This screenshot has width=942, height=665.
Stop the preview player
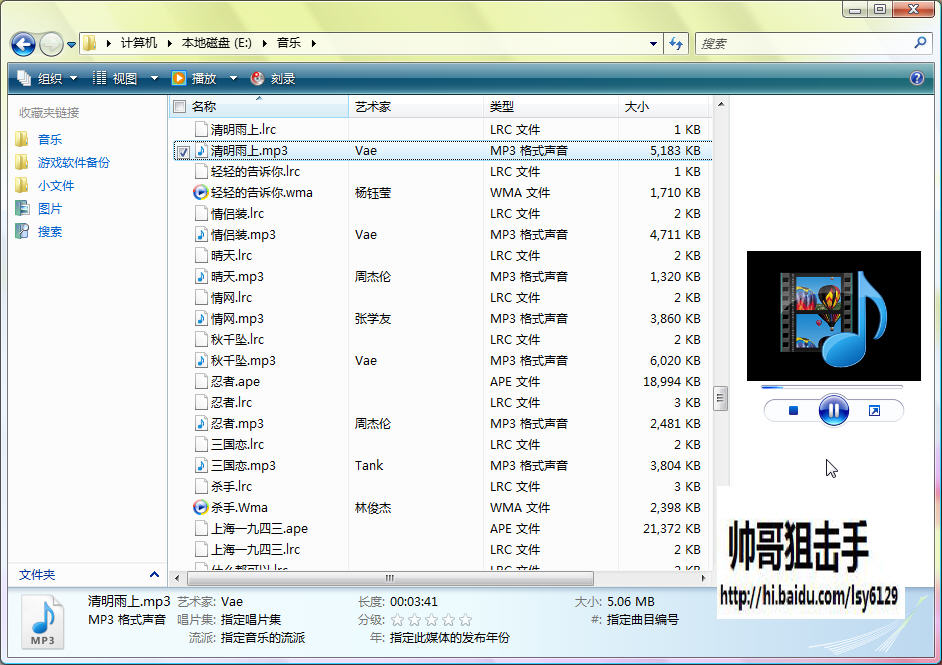(793, 411)
